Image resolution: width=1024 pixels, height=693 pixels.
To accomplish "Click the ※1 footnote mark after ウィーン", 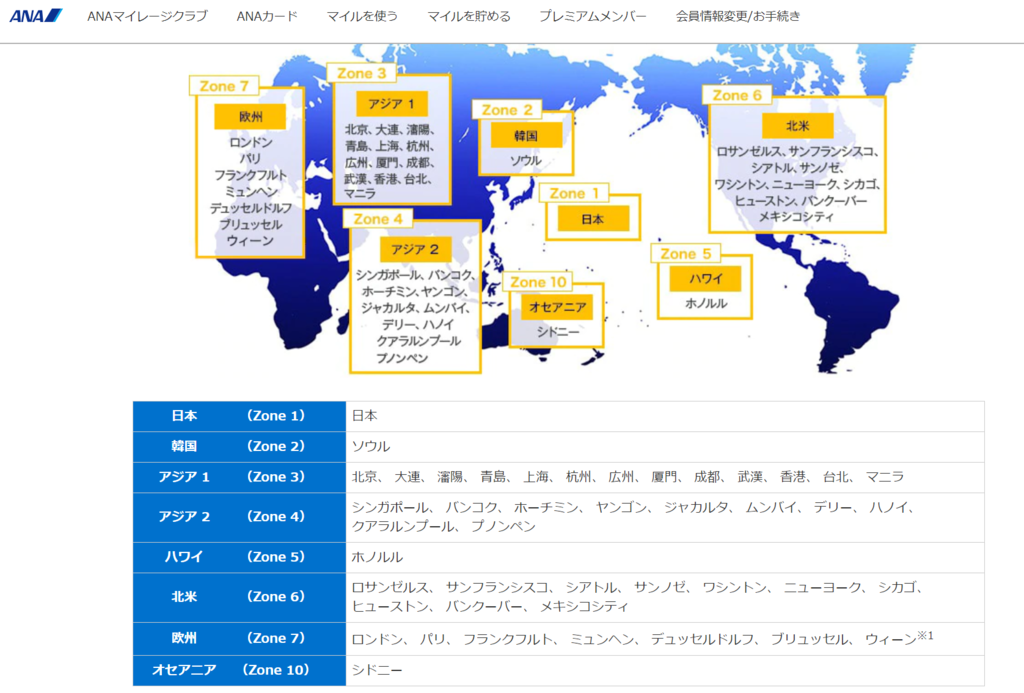I will (925, 635).
